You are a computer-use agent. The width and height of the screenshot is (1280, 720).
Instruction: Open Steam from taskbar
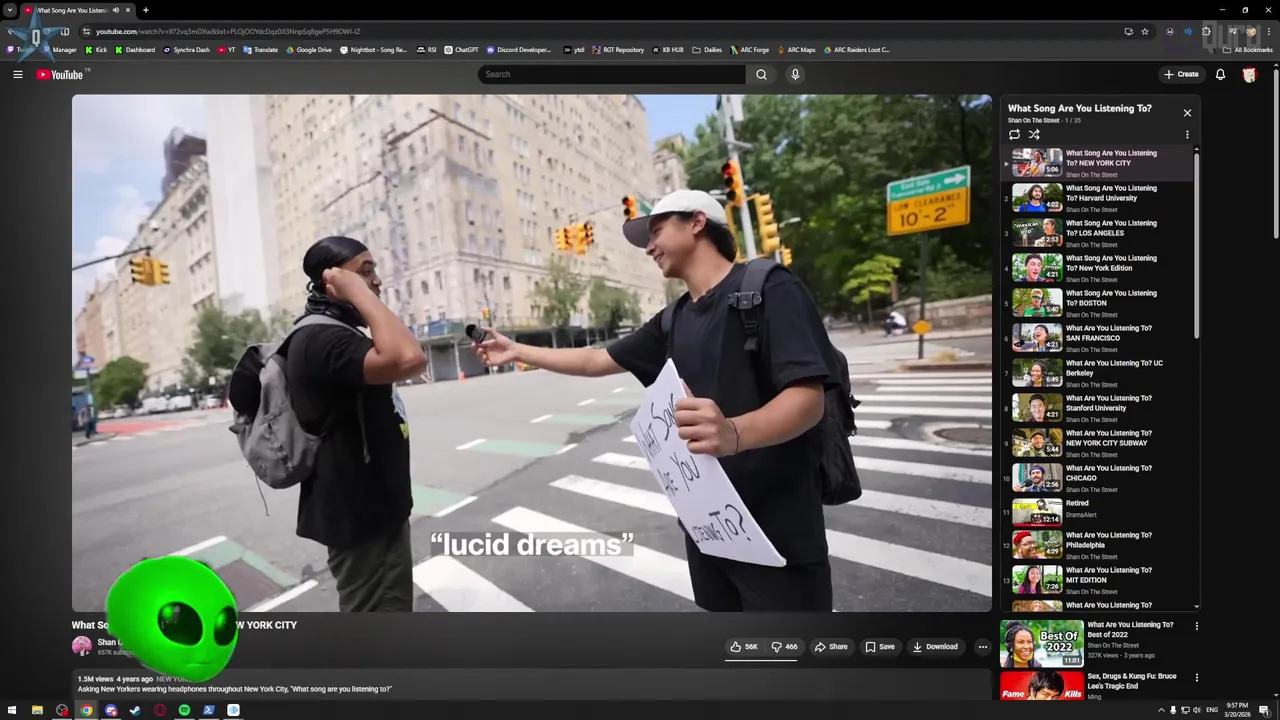[135, 710]
